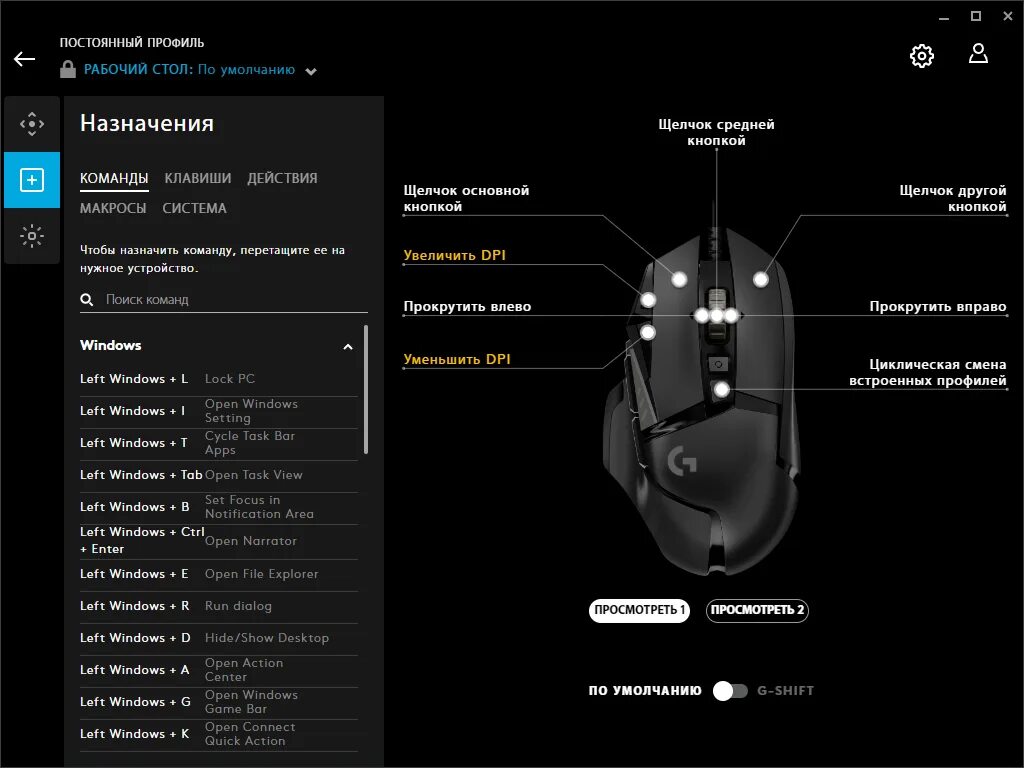The image size is (1024, 768).
Task: Switch to the ДЕЙСТВИЯ tab
Action: [x=282, y=178]
